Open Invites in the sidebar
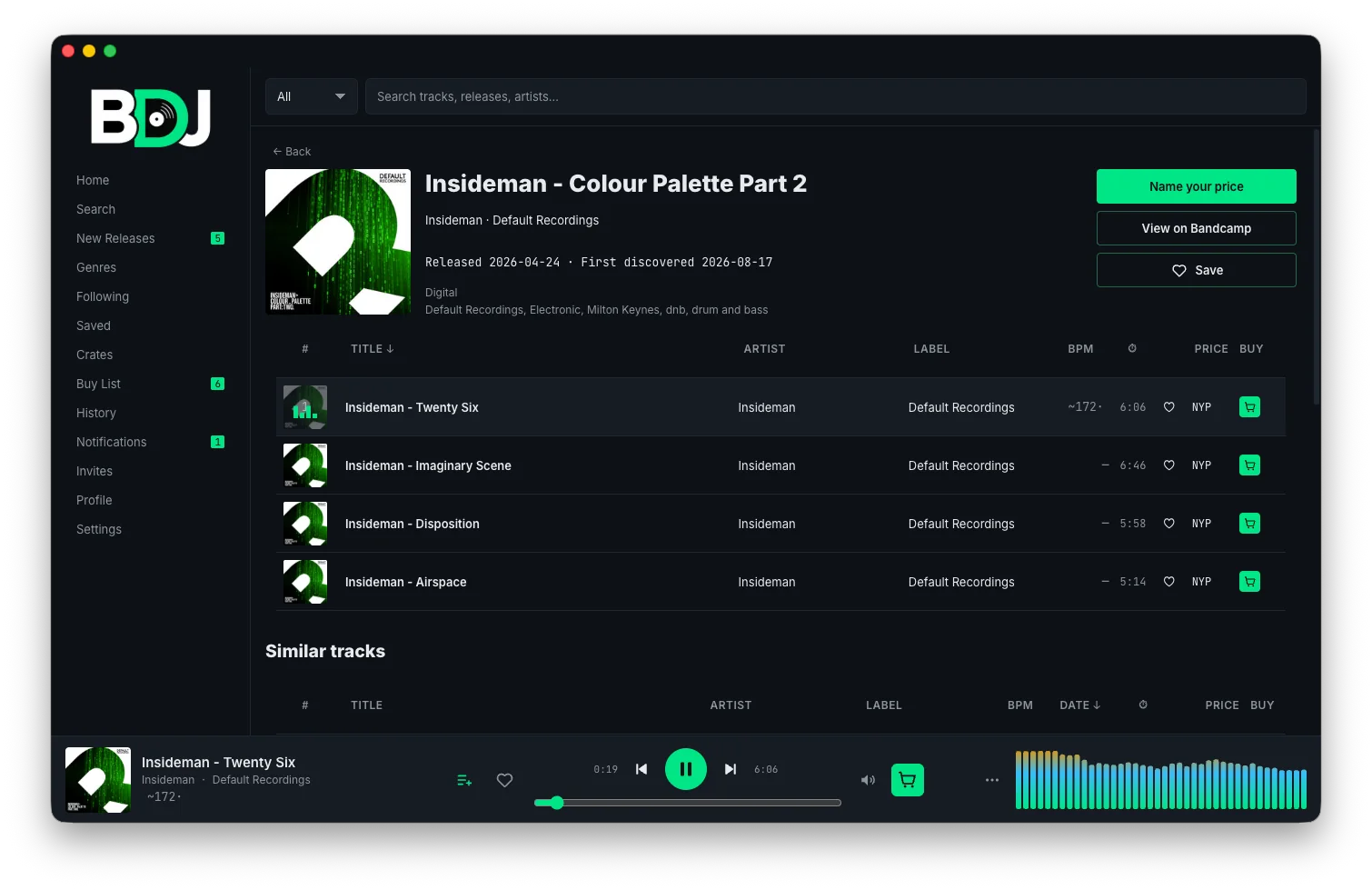Viewport: 1372px width, 890px height. pyautogui.click(x=94, y=471)
